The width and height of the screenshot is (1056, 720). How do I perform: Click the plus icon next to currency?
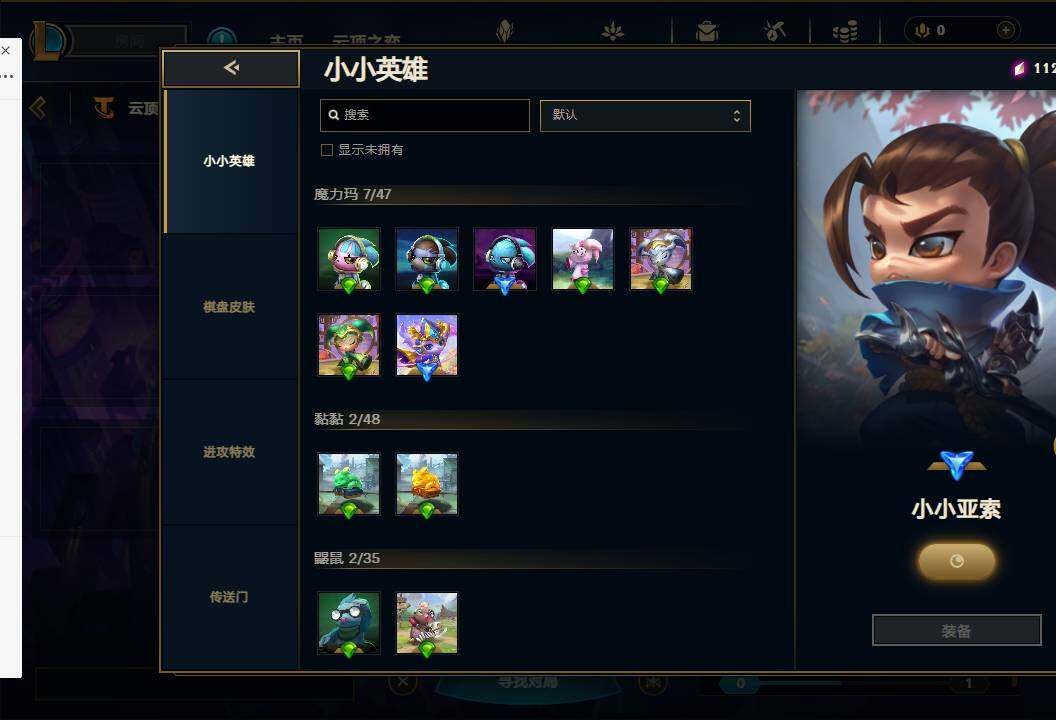point(1005,30)
